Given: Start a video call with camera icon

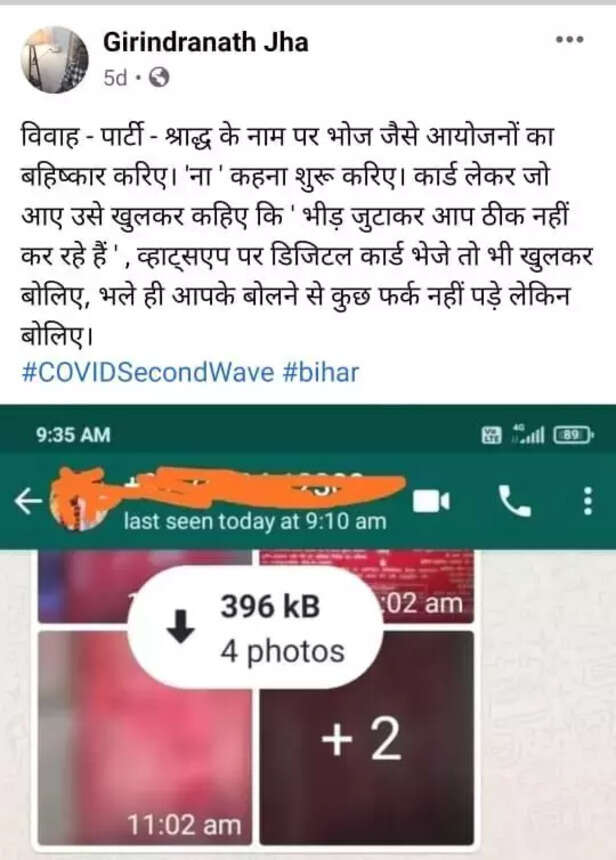Looking at the screenshot, I should click(431, 501).
